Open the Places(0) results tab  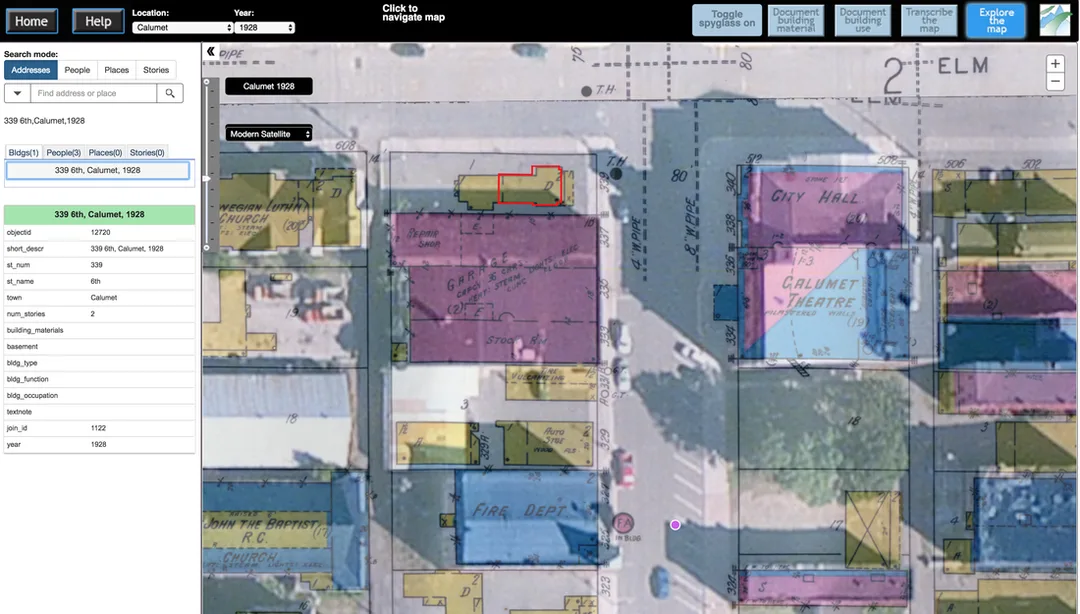105,152
